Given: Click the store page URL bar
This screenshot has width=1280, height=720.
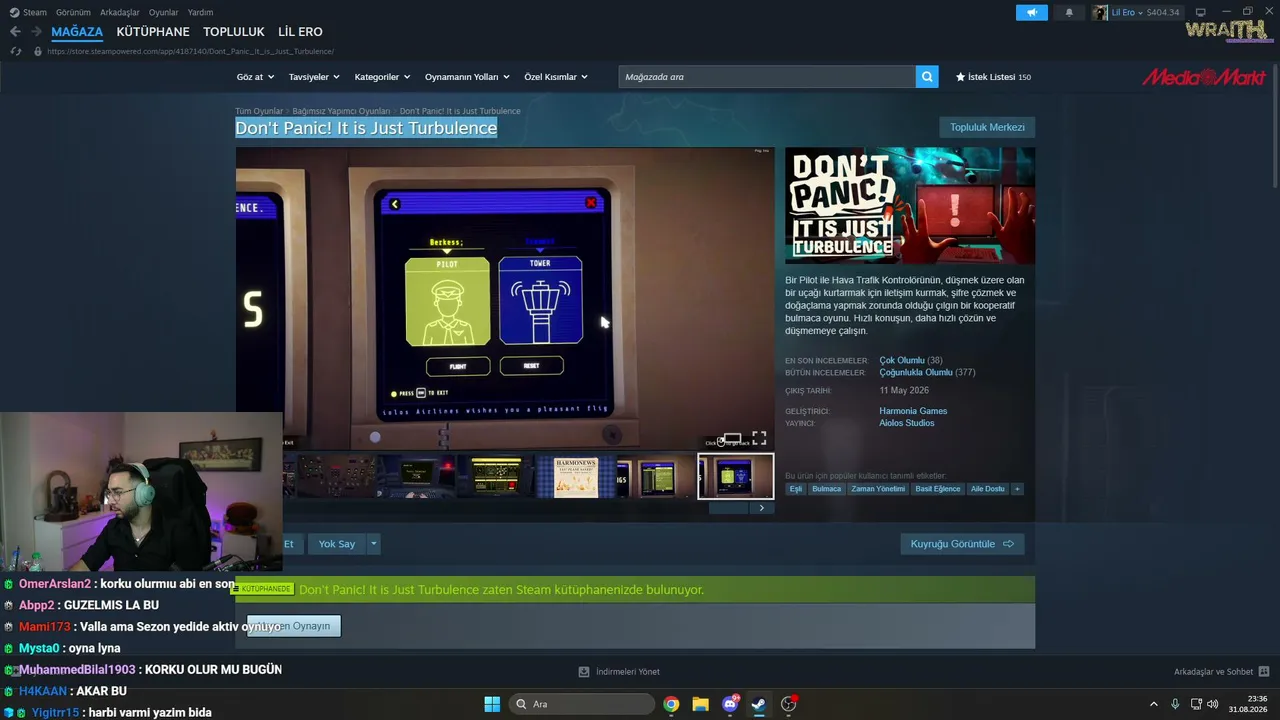Looking at the screenshot, I should point(190,51).
